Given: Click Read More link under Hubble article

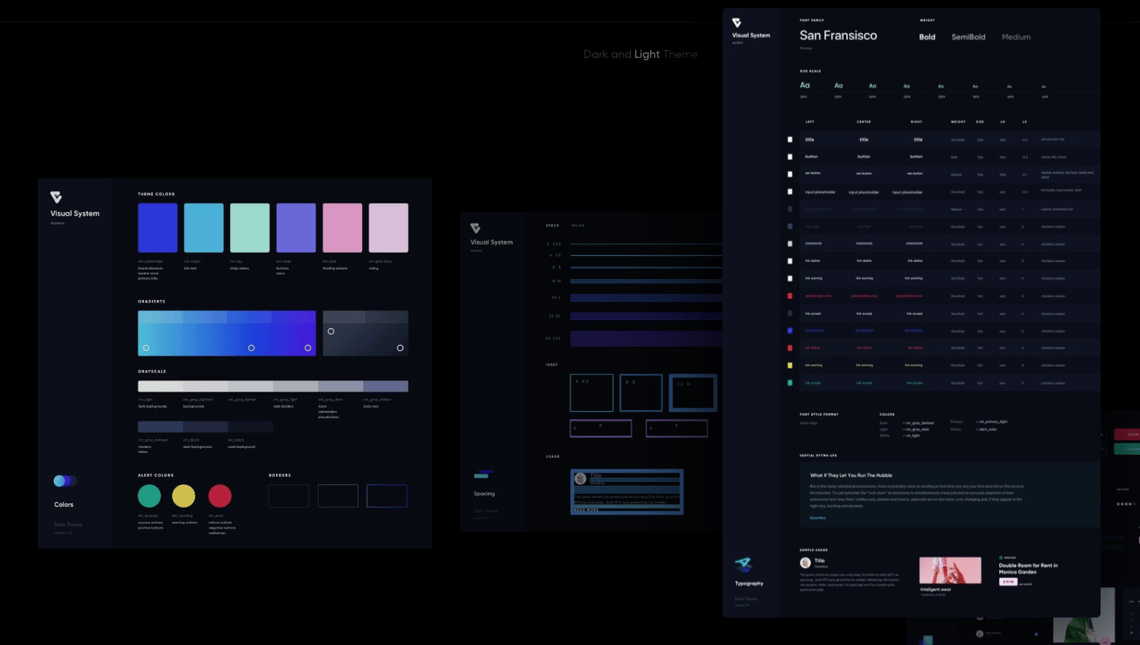Looking at the screenshot, I should pos(818,518).
